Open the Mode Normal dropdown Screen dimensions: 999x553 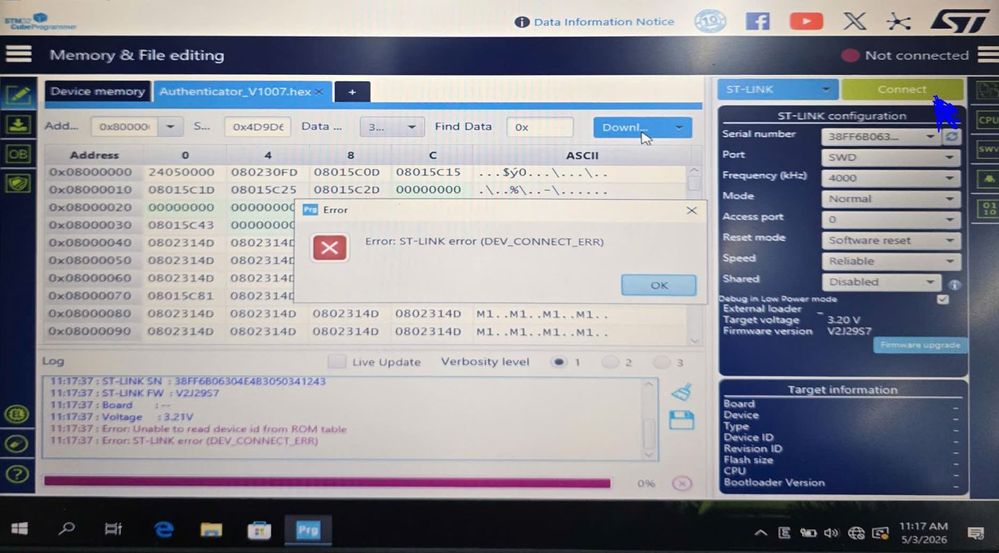click(890, 199)
